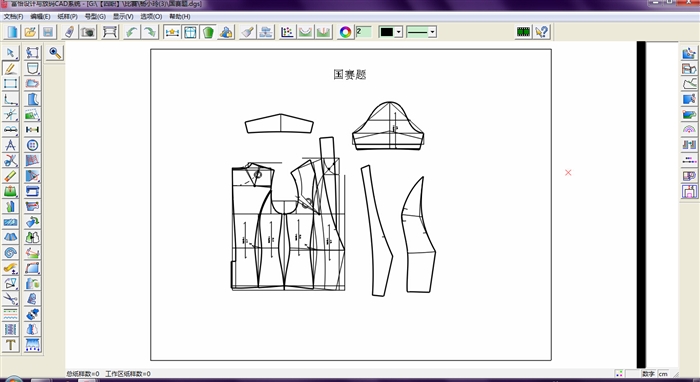Click the 总纸样数=0 status text
Viewport: 700px width, 382px height.
83,374
